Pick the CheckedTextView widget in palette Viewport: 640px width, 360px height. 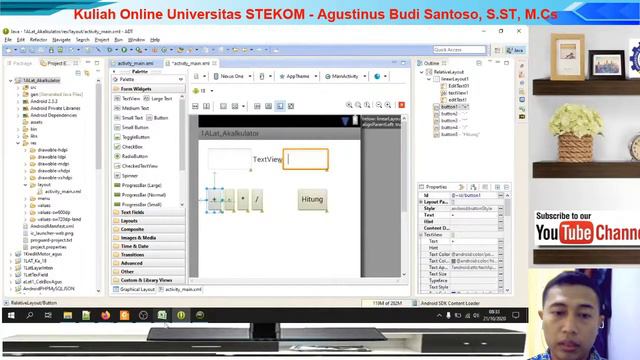(136, 166)
